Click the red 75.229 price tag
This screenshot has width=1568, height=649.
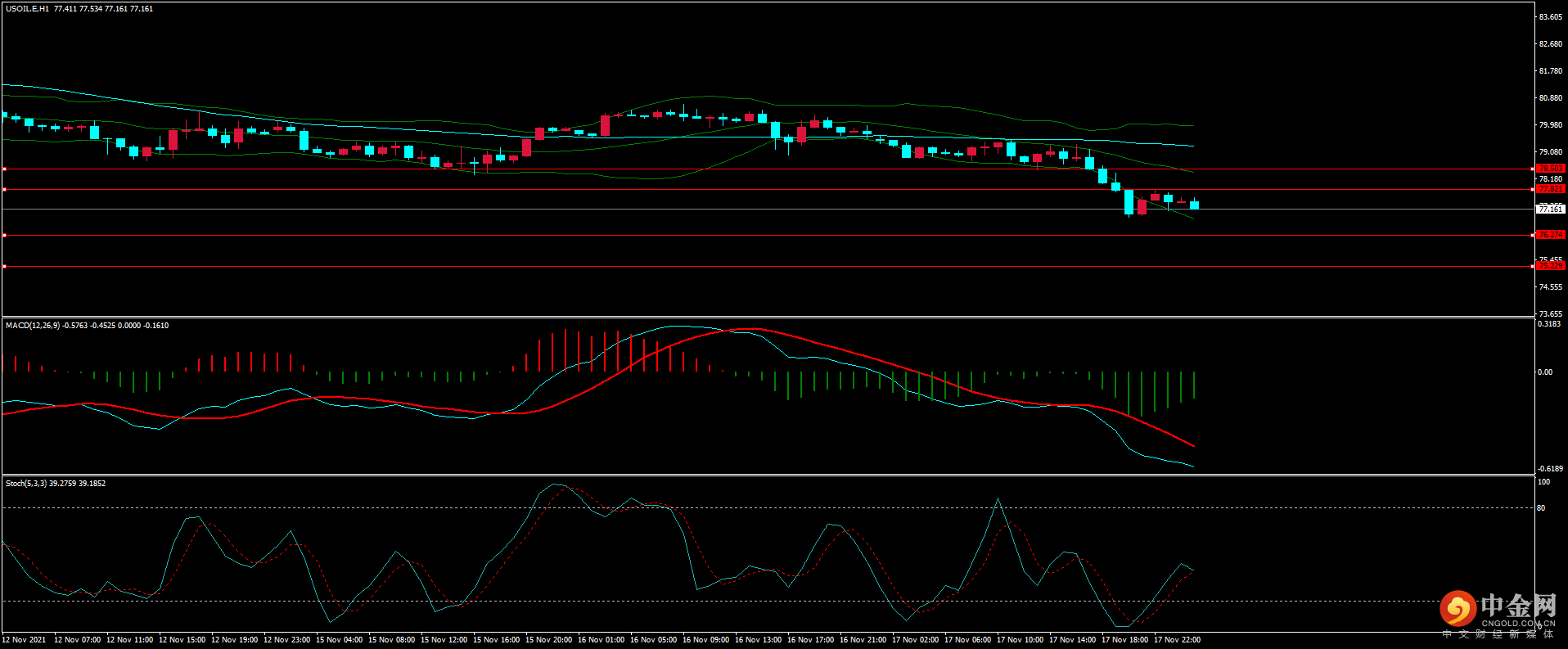[1550, 266]
